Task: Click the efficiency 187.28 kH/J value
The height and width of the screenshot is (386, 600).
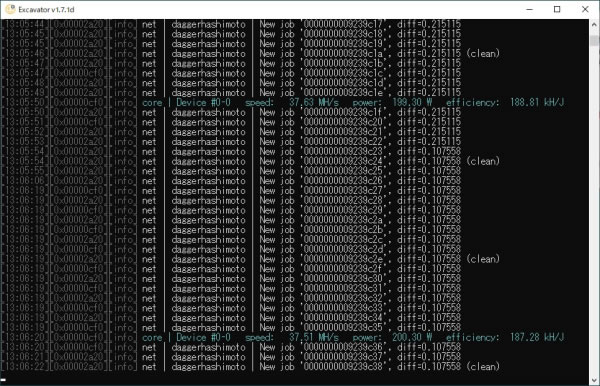Action: [537, 337]
